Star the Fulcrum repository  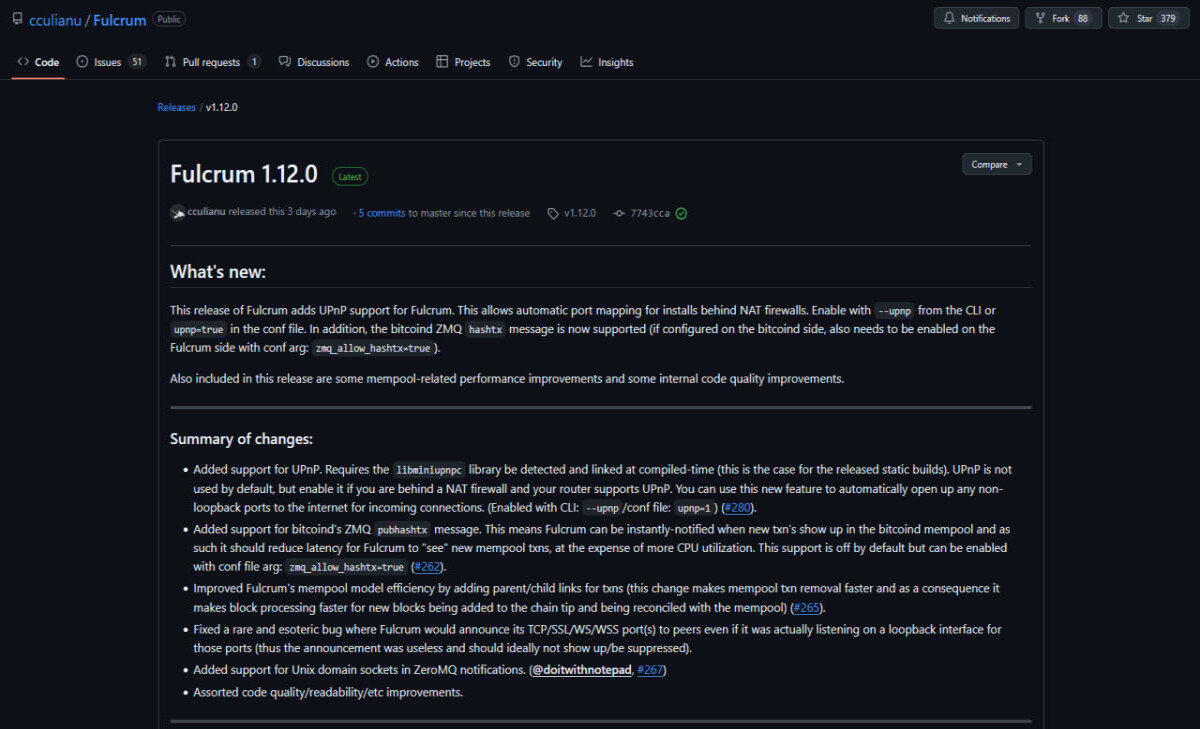1148,18
